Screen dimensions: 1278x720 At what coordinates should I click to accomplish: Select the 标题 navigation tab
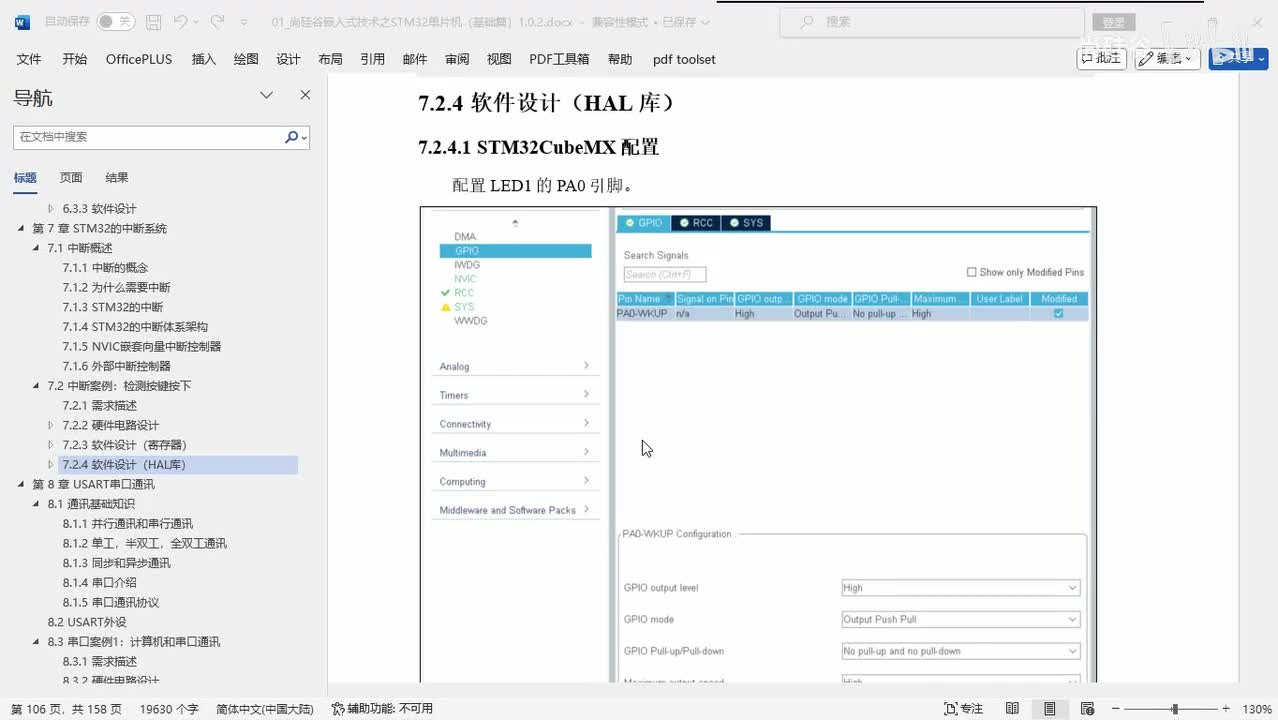coord(25,177)
